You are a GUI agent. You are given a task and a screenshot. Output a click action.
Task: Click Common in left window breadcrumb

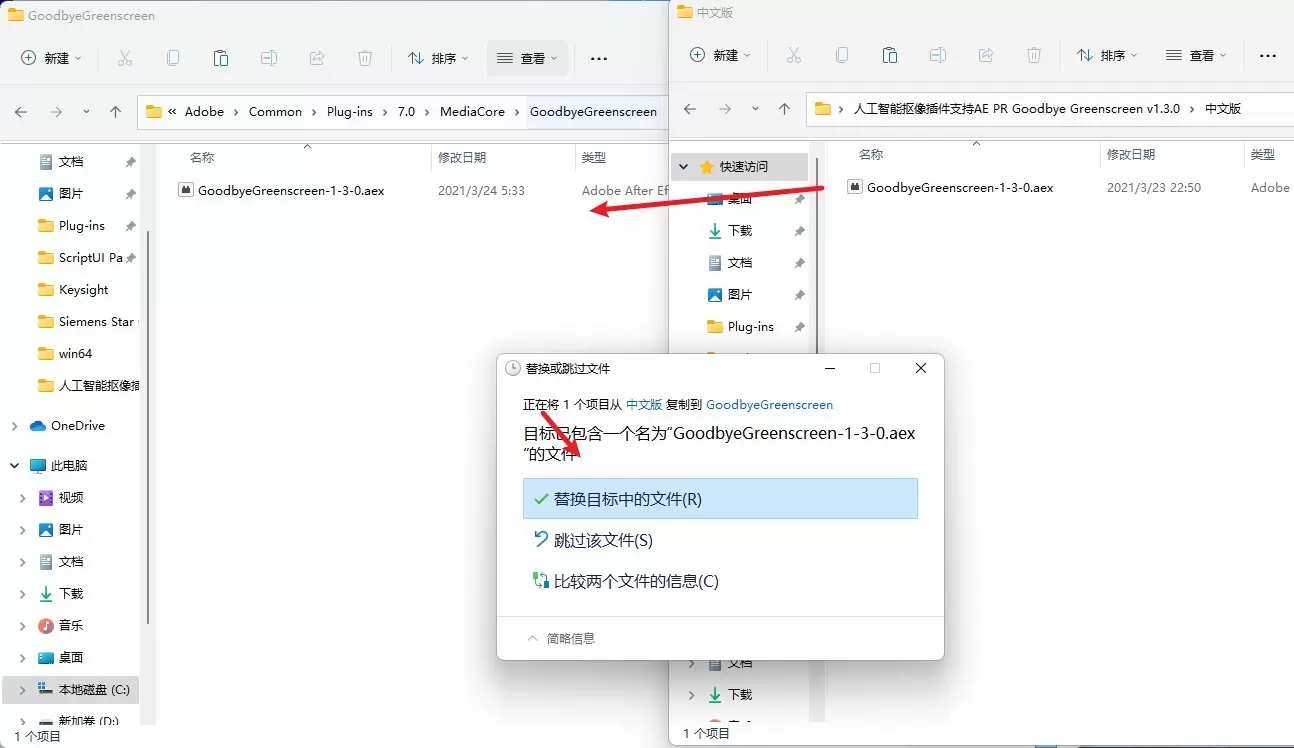[275, 112]
